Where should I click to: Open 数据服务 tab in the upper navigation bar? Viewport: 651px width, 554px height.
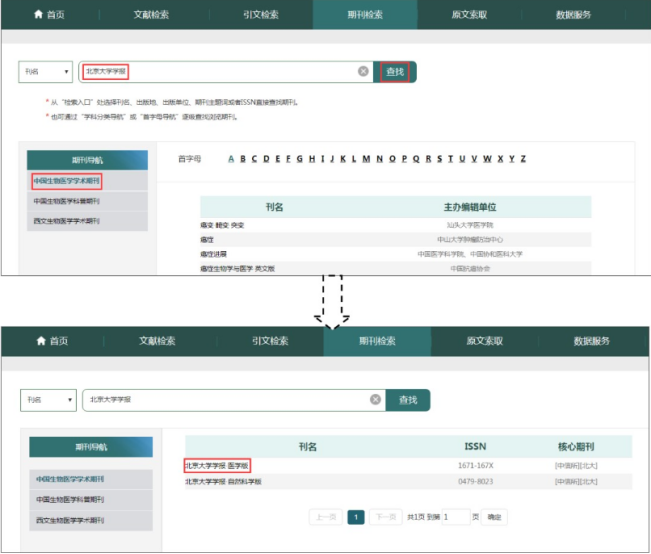pos(573,15)
